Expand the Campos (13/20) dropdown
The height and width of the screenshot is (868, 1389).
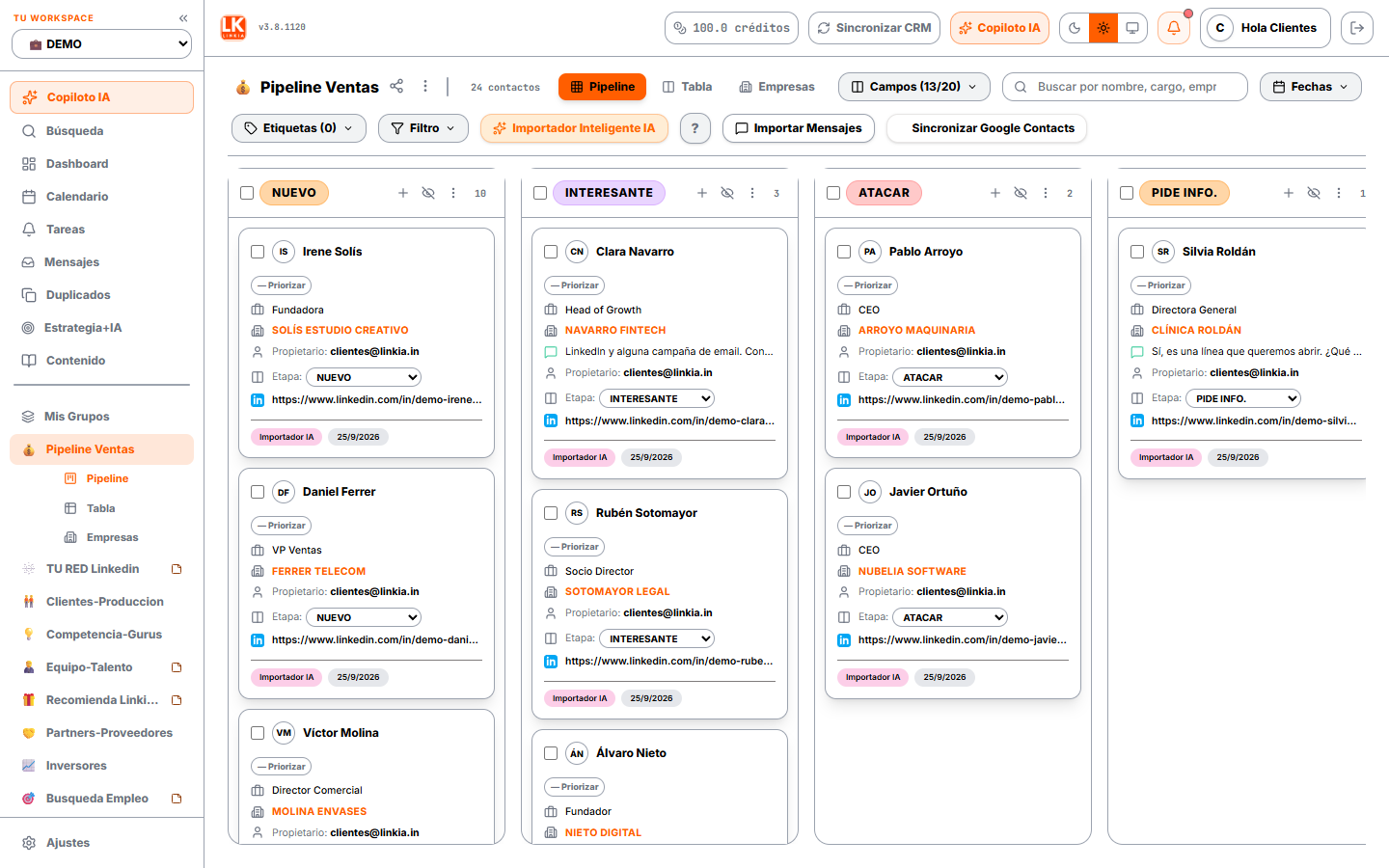click(x=913, y=87)
